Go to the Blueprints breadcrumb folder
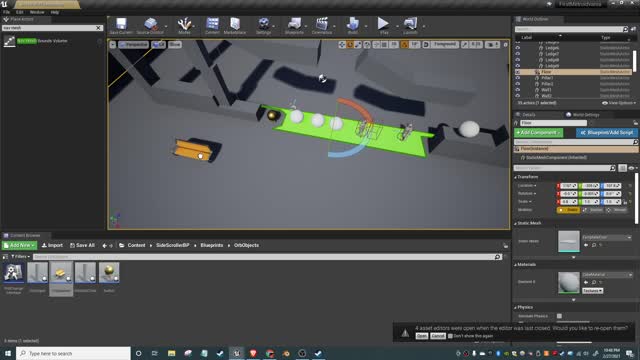 click(x=212, y=245)
